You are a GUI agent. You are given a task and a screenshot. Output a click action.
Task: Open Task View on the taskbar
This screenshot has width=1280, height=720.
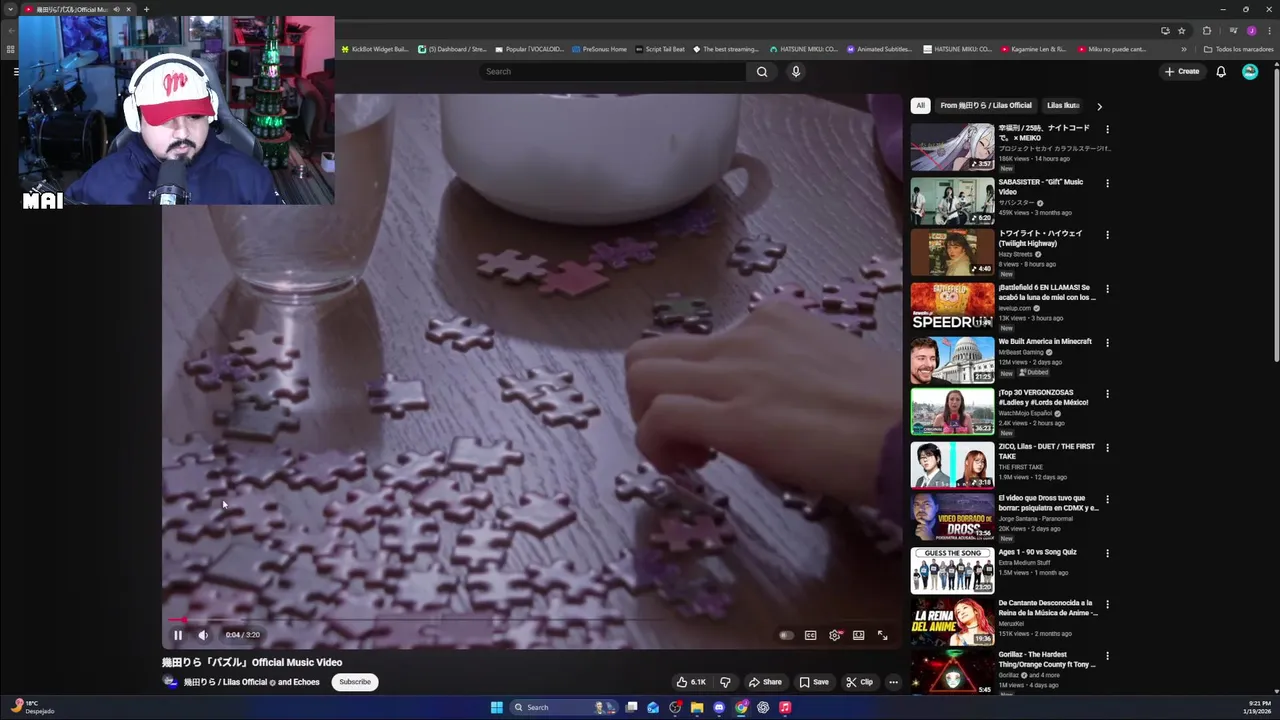click(x=631, y=707)
